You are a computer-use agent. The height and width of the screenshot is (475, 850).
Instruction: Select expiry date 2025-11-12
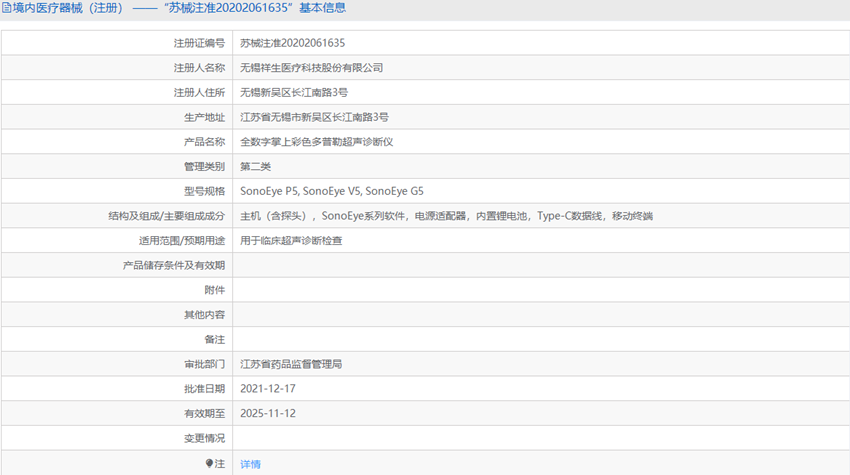click(268, 414)
